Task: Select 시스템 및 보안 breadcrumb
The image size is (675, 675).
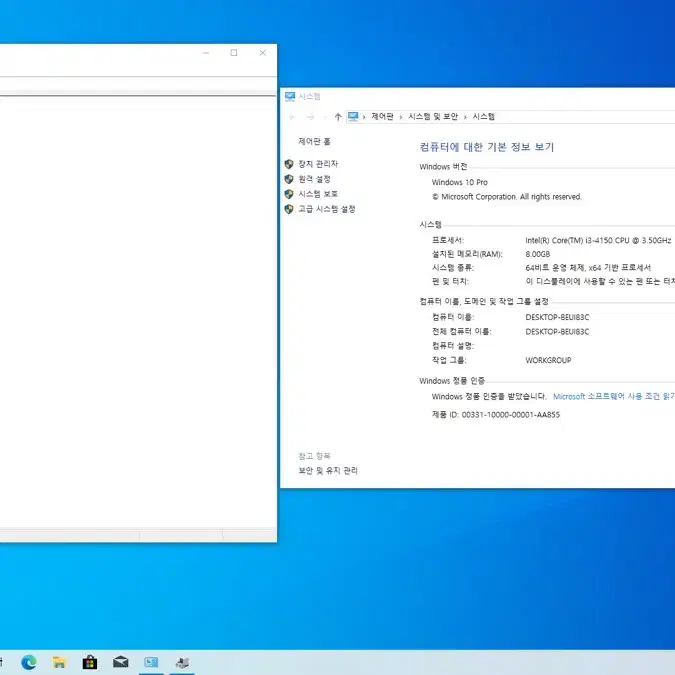Action: [433, 117]
